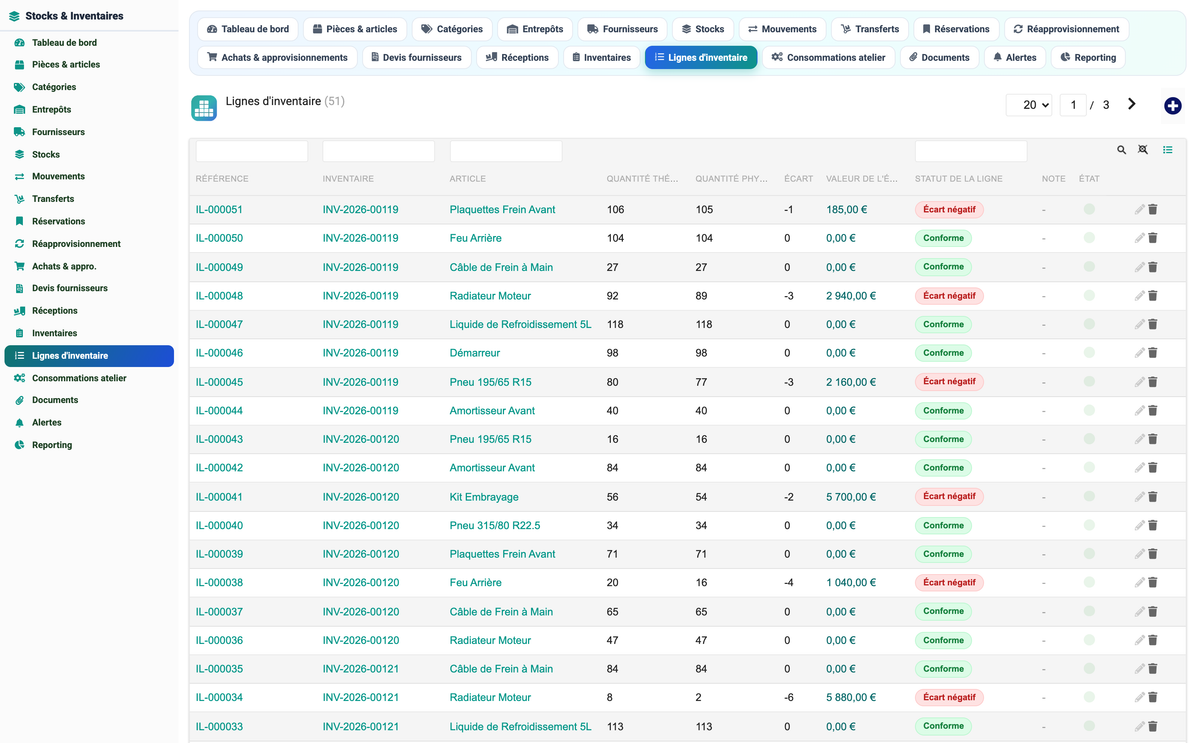This screenshot has height=743, width=1200.
Task: Open reference link IL-000047
Action: [219, 325]
